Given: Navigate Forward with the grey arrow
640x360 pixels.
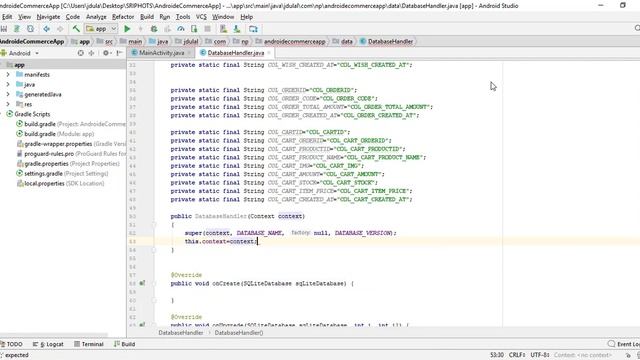Looking at the screenshot, I should [x=60, y=29].
